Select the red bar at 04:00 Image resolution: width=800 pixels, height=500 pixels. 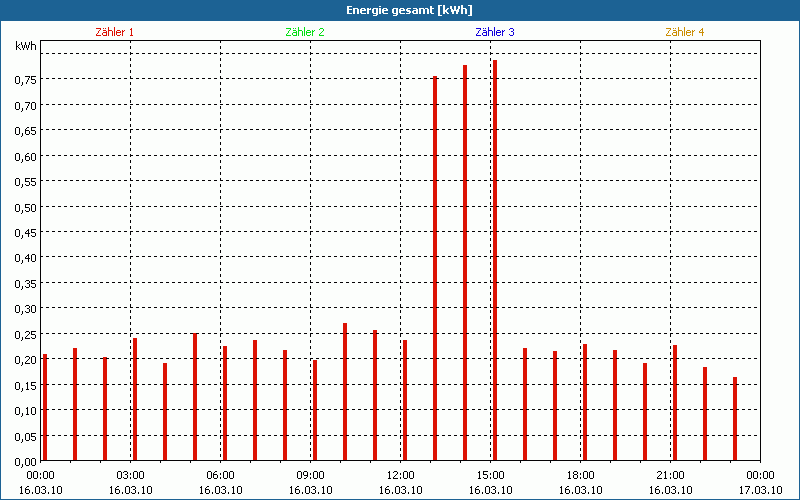pyautogui.click(x=165, y=412)
